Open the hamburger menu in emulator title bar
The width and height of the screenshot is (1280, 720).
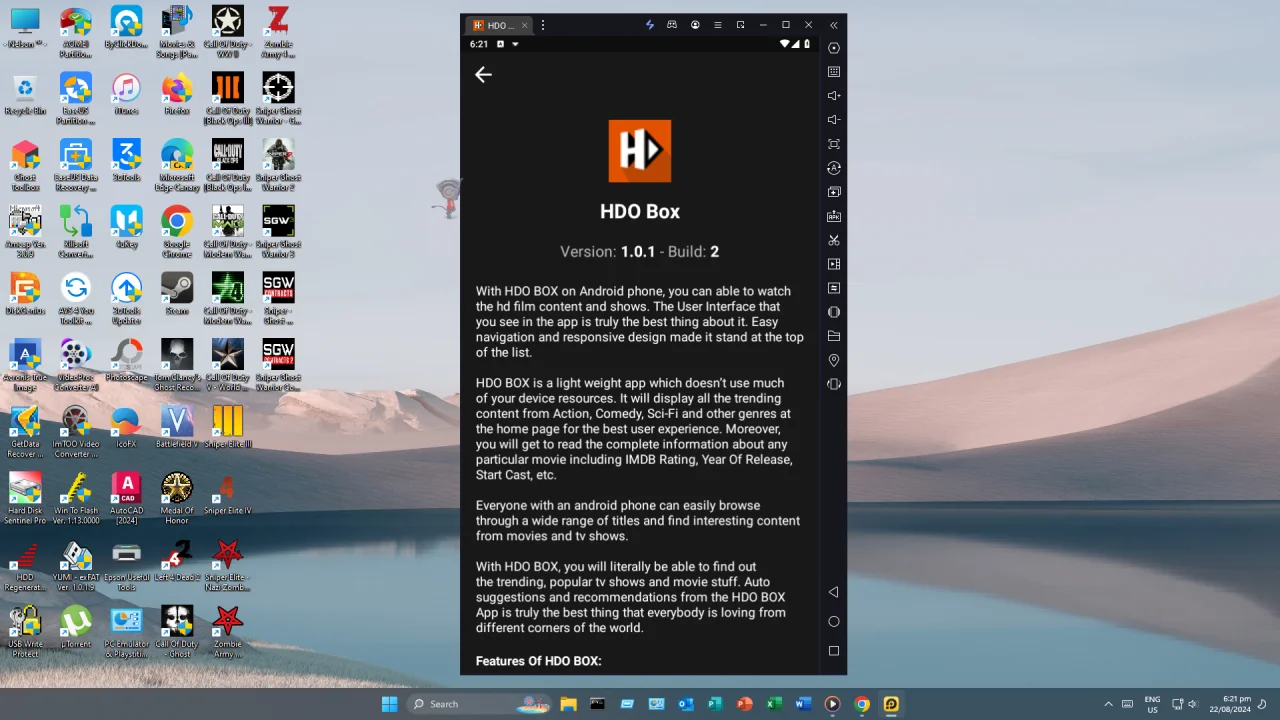coord(717,25)
